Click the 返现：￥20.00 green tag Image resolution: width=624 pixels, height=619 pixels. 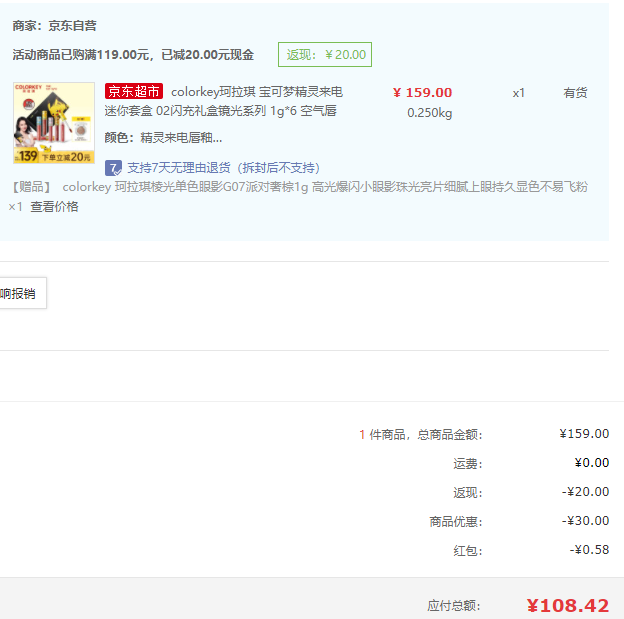click(325, 55)
